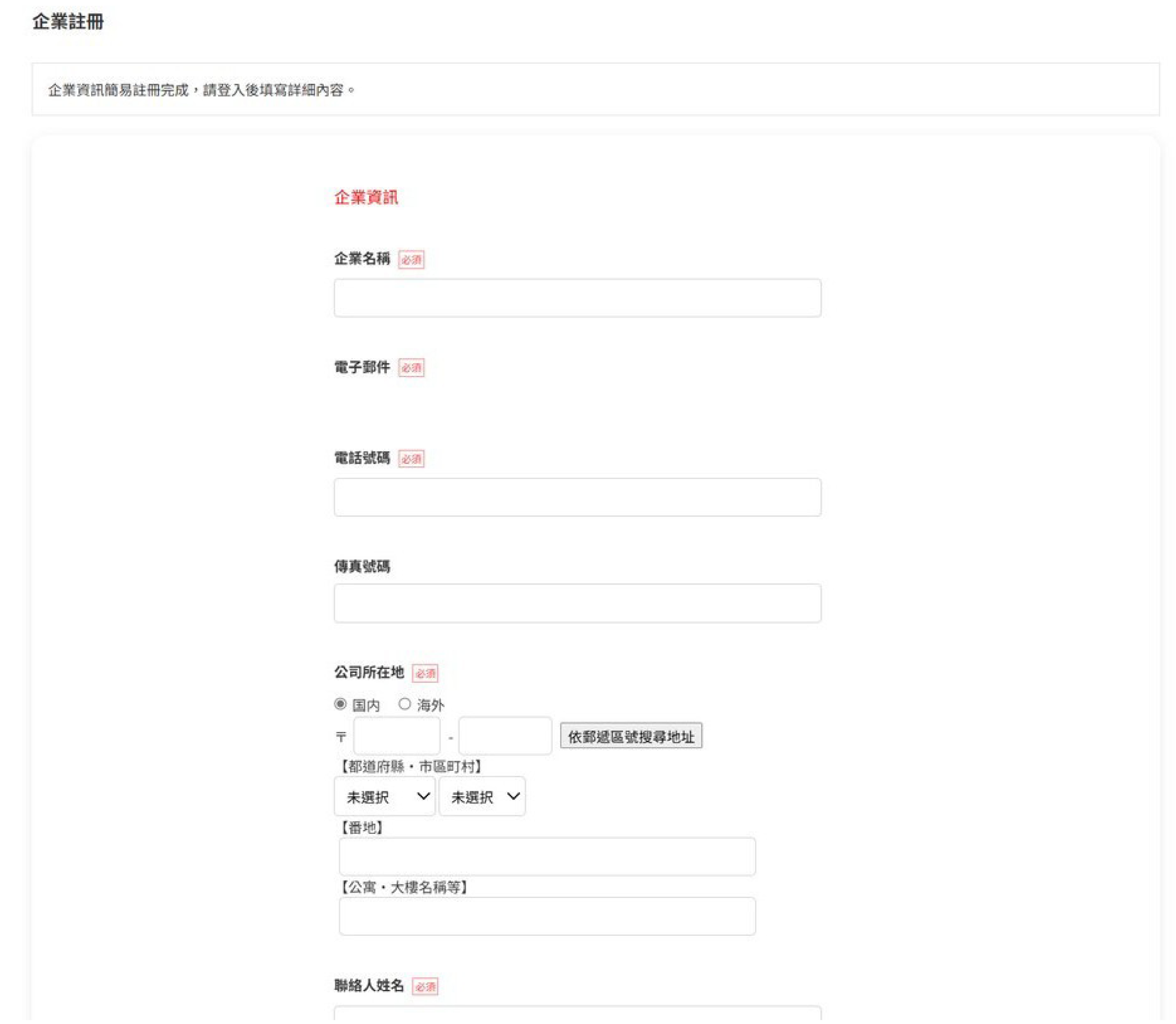1176x1024 pixels.
Task: Click the second postal code box after hyphen
Action: (505, 736)
